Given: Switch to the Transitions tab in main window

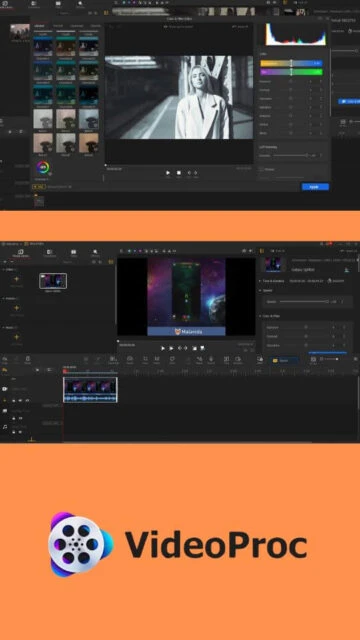Looking at the screenshot, I should point(49,253).
